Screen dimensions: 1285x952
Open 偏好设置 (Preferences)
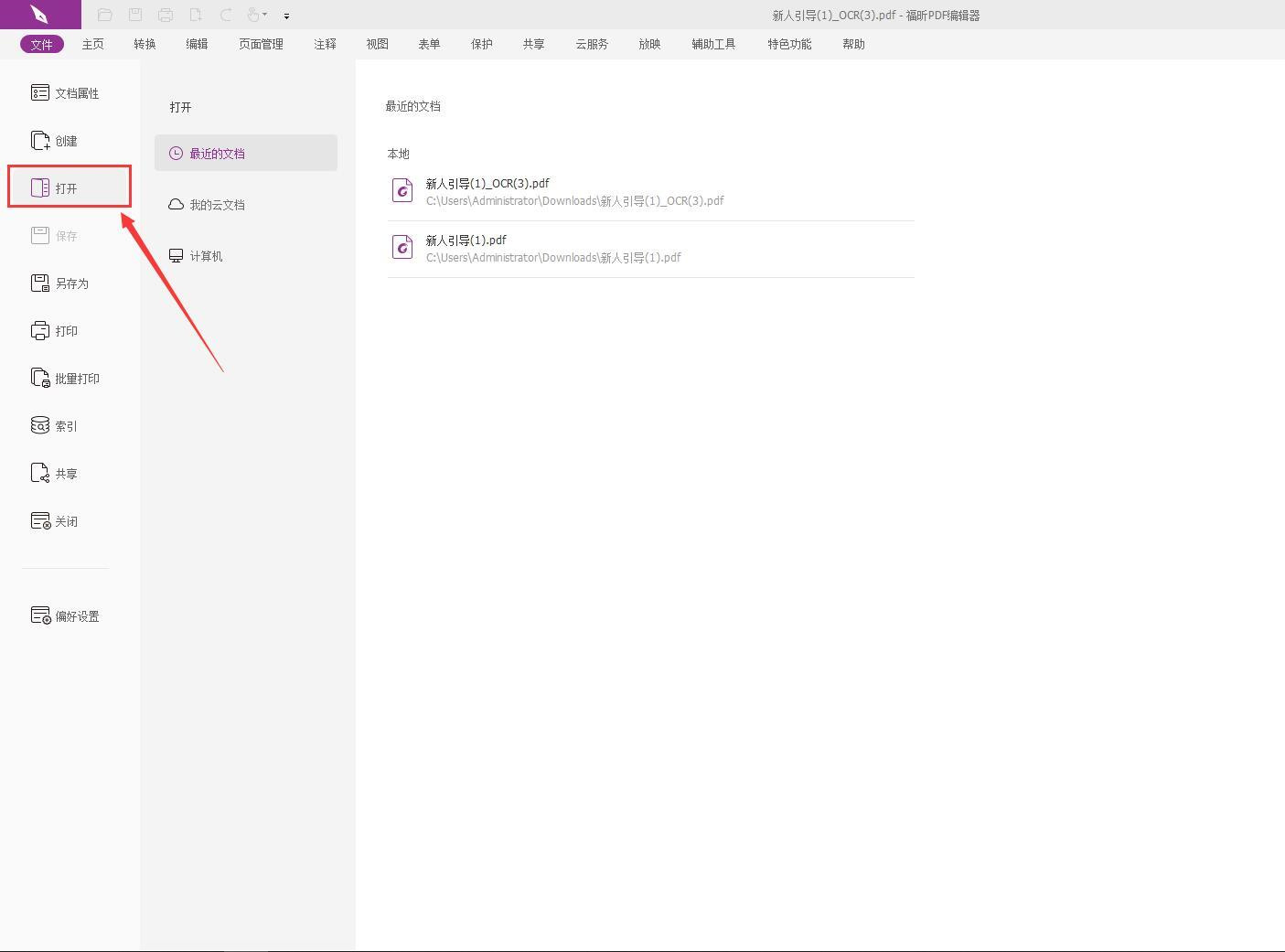pyautogui.click(x=66, y=616)
